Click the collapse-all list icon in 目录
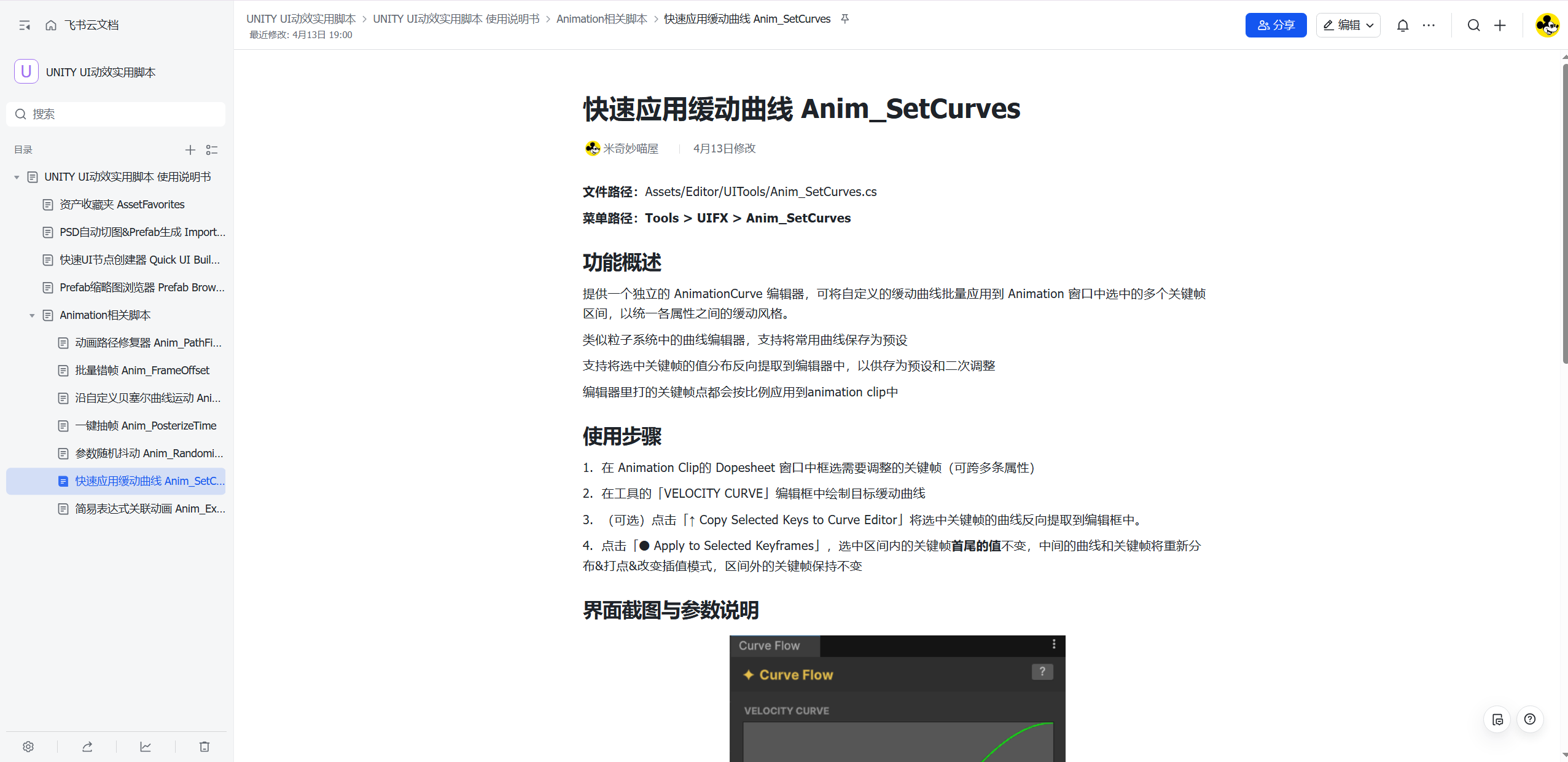 coord(212,150)
